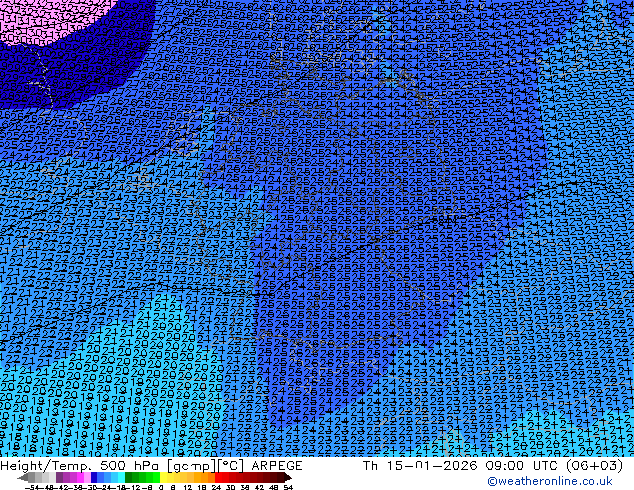Screen dimensions: 634x490
Task: Click the weatheronline.co.uk copyright link
Action: [549, 481]
